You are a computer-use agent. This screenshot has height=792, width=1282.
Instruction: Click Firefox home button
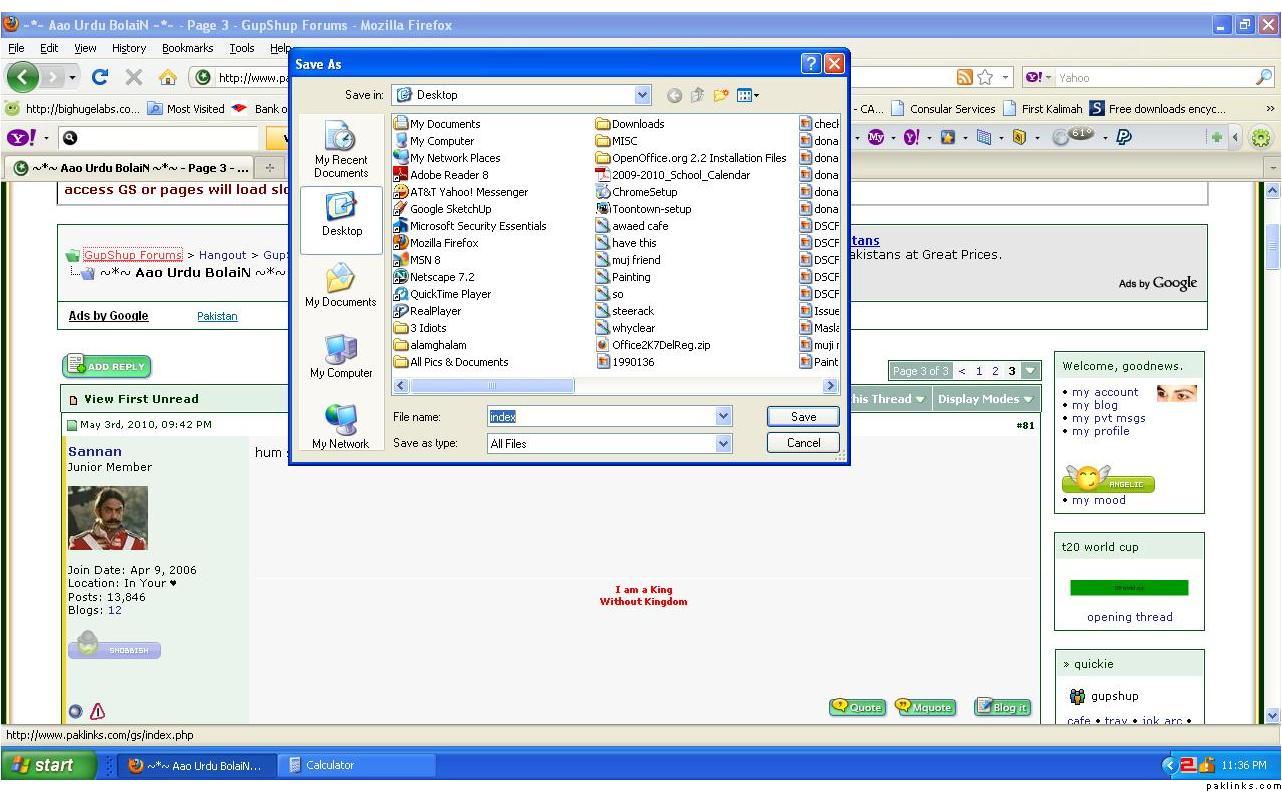[x=168, y=77]
